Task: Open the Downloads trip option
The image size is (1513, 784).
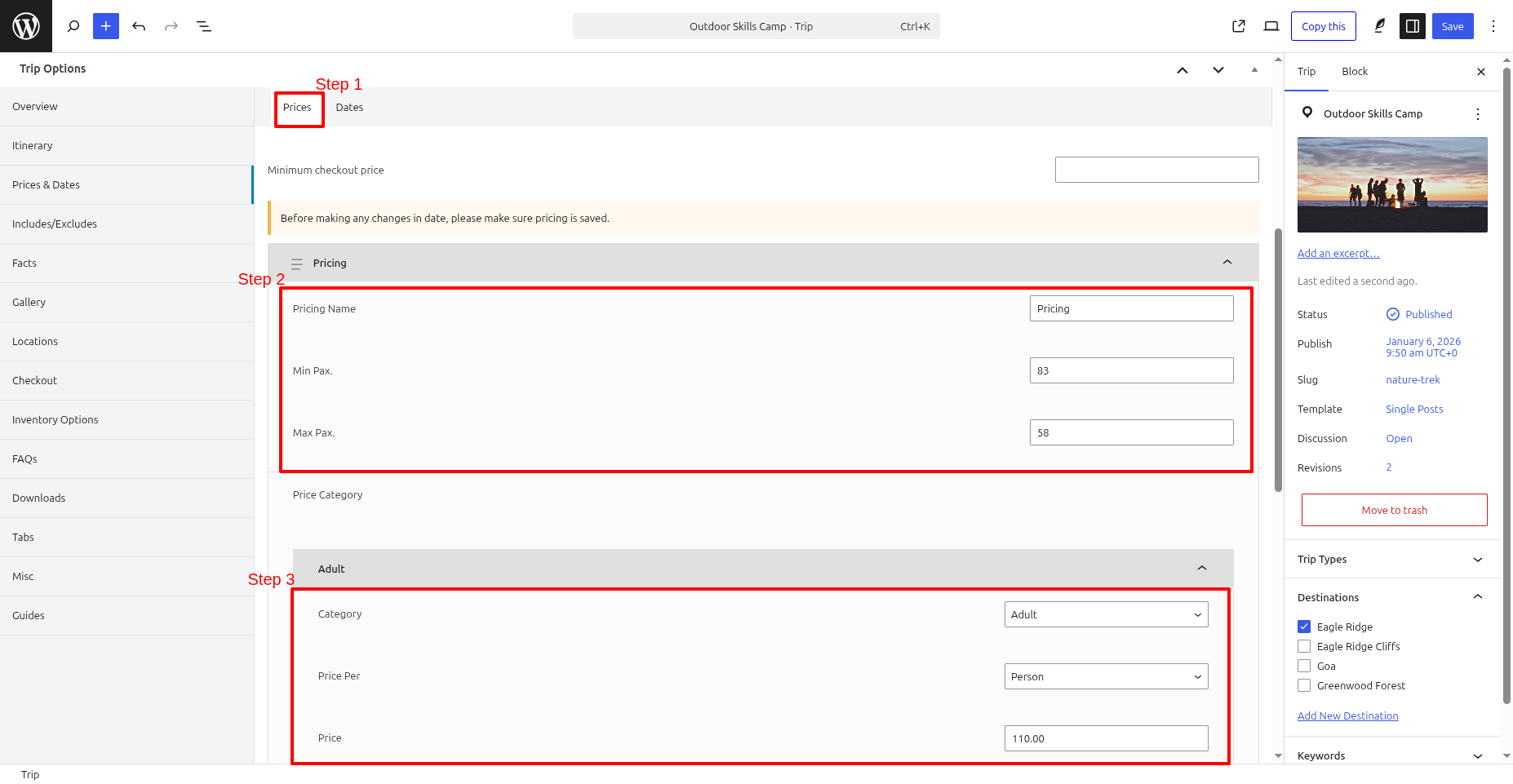Action: pyautogui.click(x=126, y=498)
